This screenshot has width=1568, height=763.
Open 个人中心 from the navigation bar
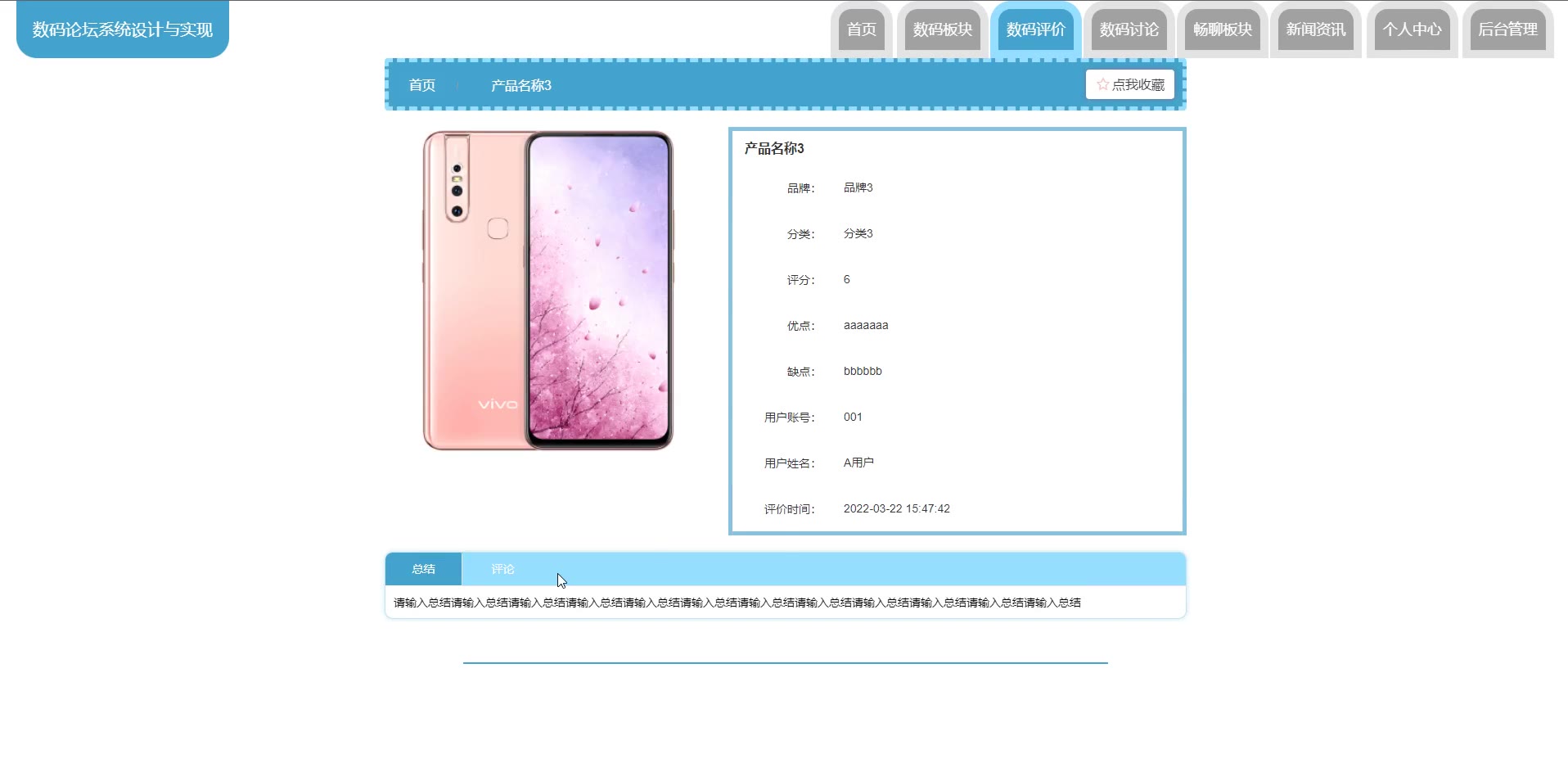(x=1413, y=29)
